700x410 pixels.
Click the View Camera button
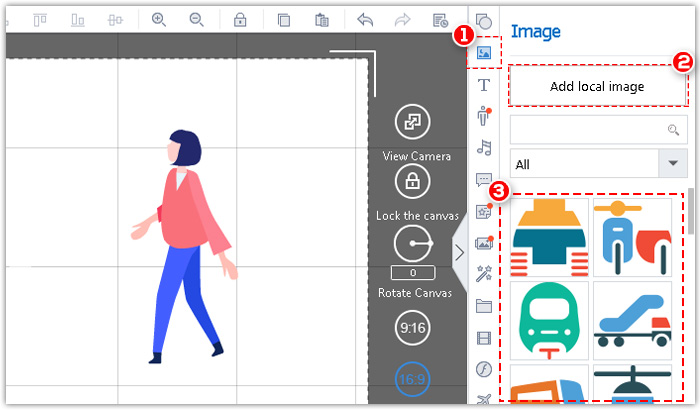coord(412,121)
